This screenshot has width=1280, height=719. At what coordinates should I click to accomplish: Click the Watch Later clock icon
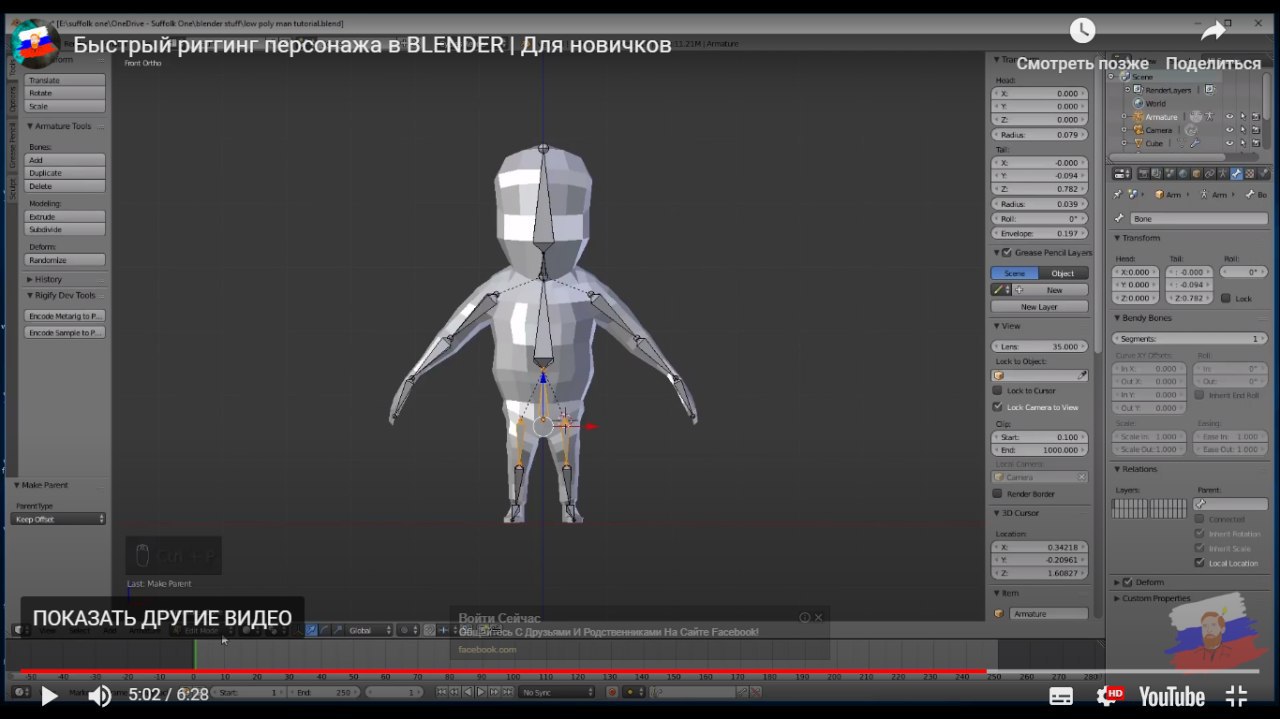point(1083,31)
